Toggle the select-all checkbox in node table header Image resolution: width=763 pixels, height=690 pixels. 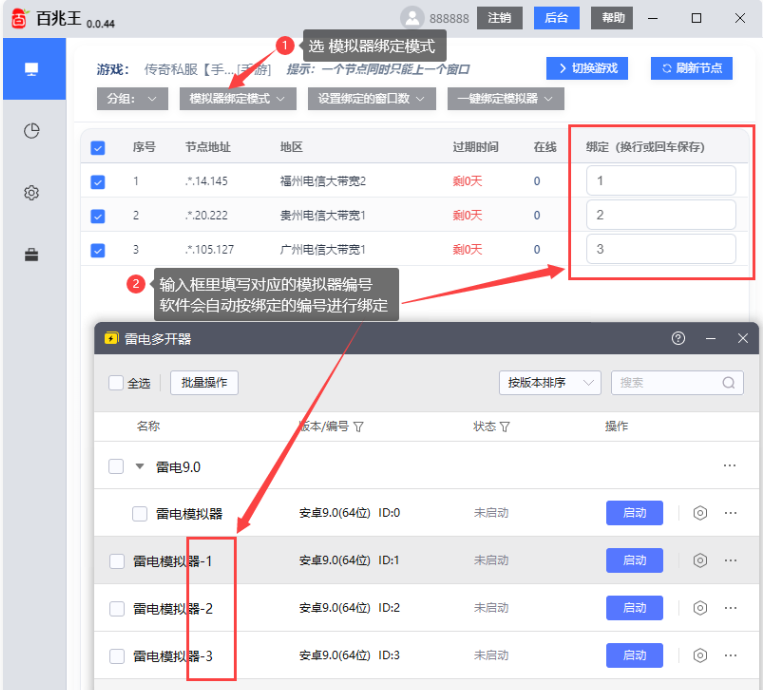pos(98,148)
